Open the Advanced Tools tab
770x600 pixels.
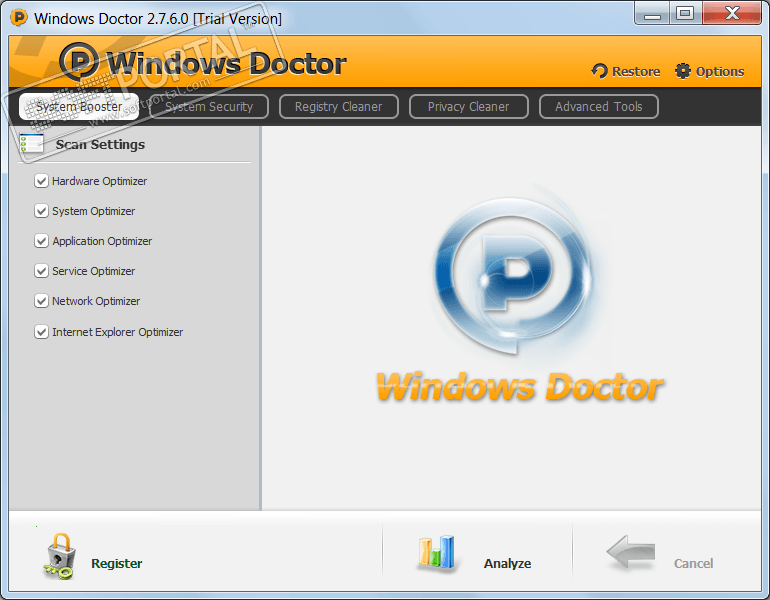coord(599,107)
